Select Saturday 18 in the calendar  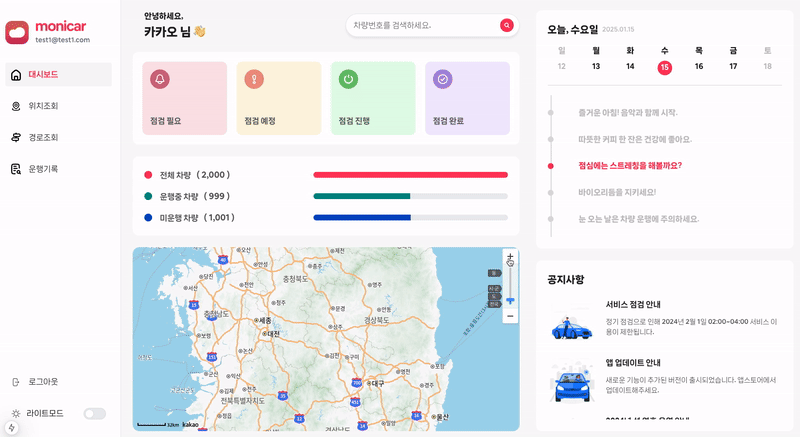point(767,66)
